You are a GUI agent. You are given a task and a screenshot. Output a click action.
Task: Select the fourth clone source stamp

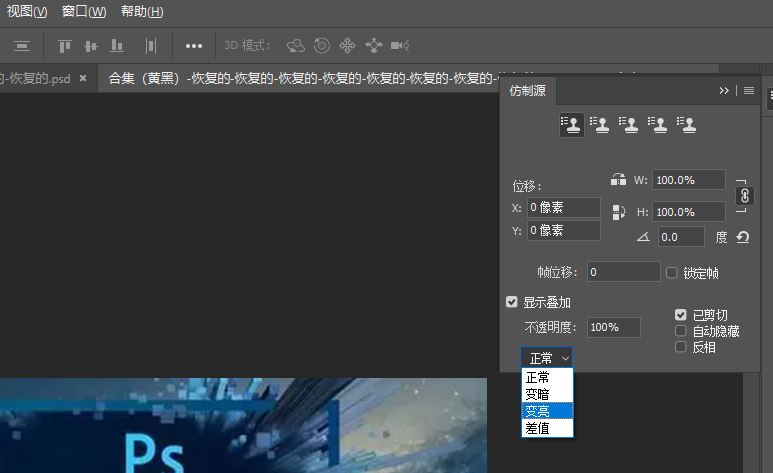658,125
